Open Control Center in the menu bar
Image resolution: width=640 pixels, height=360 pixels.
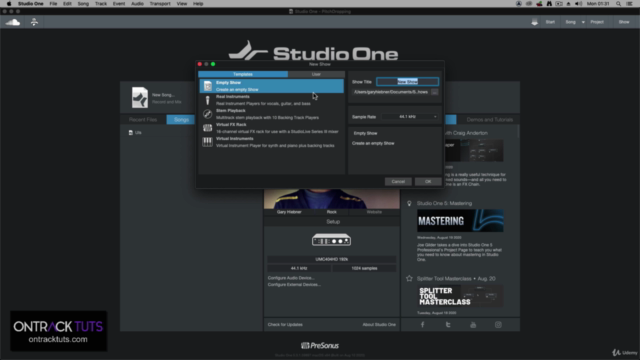(x=629, y=4)
